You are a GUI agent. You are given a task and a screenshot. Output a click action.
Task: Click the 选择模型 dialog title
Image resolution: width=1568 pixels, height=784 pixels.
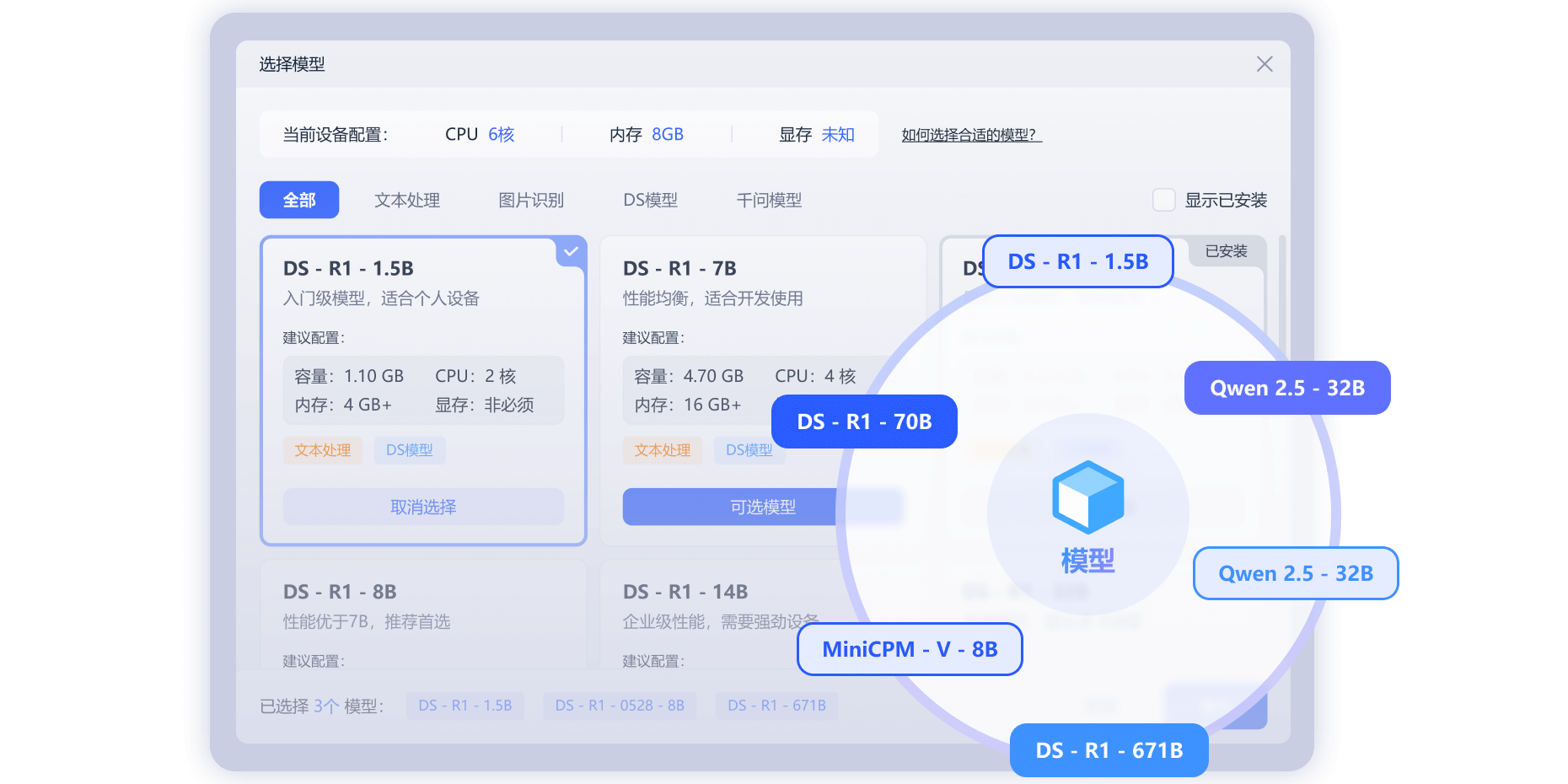click(x=292, y=64)
